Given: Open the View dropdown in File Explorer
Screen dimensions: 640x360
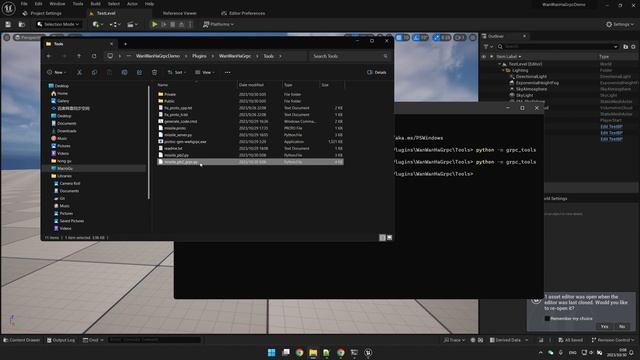Looking at the screenshot, I should coord(205,72).
